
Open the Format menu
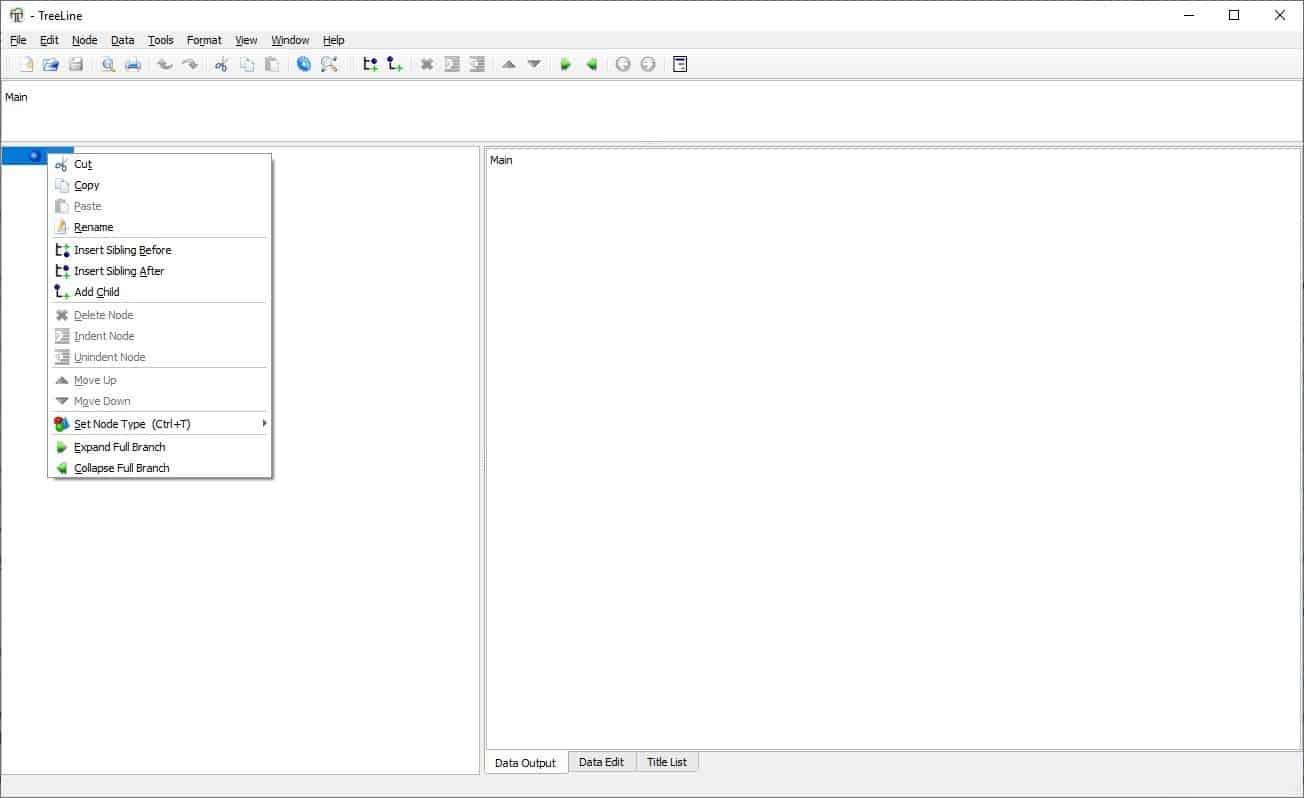204,40
